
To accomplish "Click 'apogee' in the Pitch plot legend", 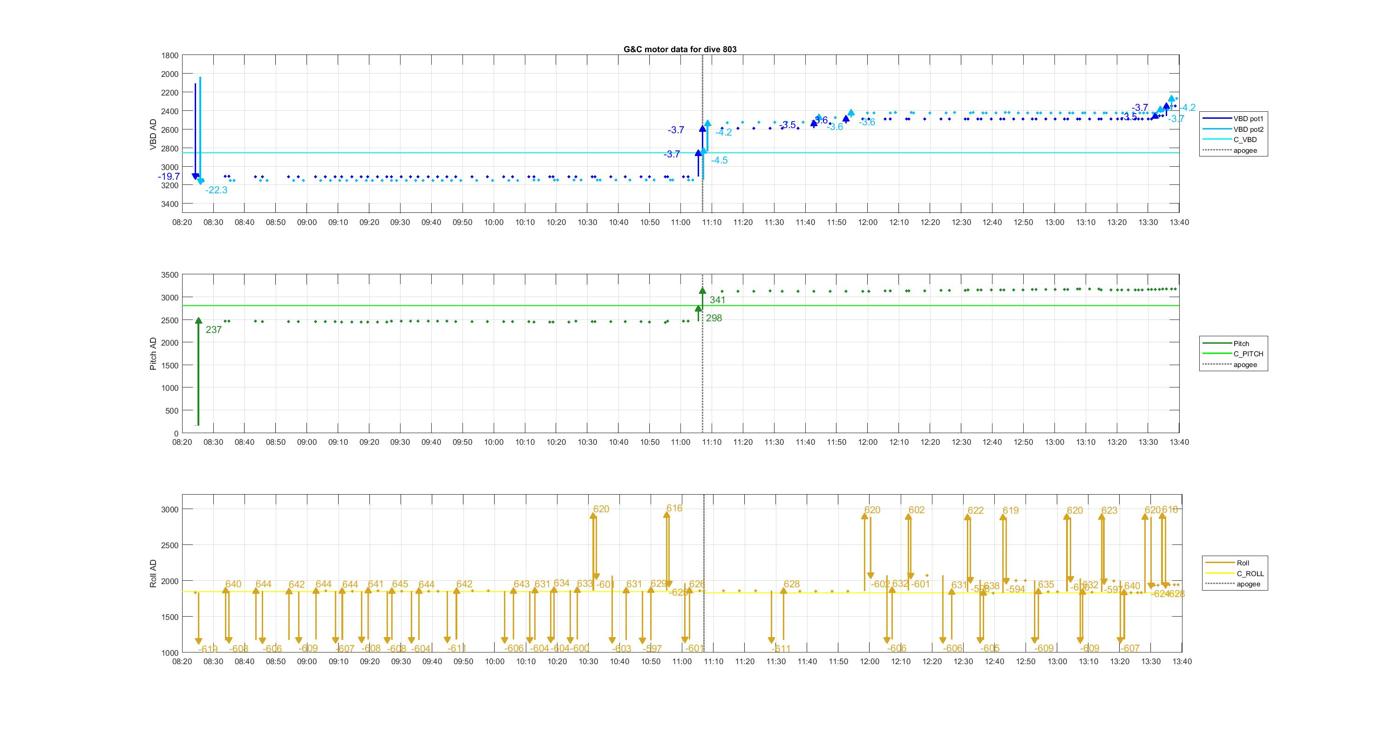I will 1245,365.
